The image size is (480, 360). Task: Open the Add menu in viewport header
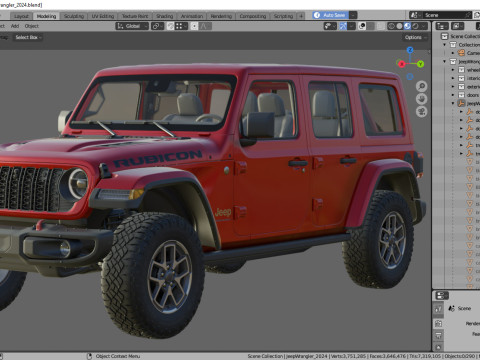15,26
